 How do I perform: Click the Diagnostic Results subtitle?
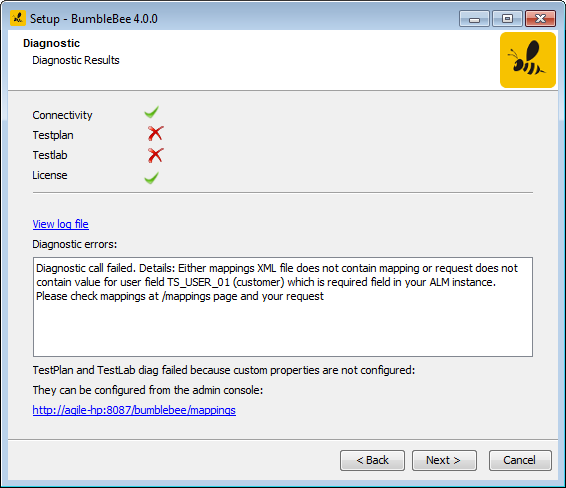point(76,60)
